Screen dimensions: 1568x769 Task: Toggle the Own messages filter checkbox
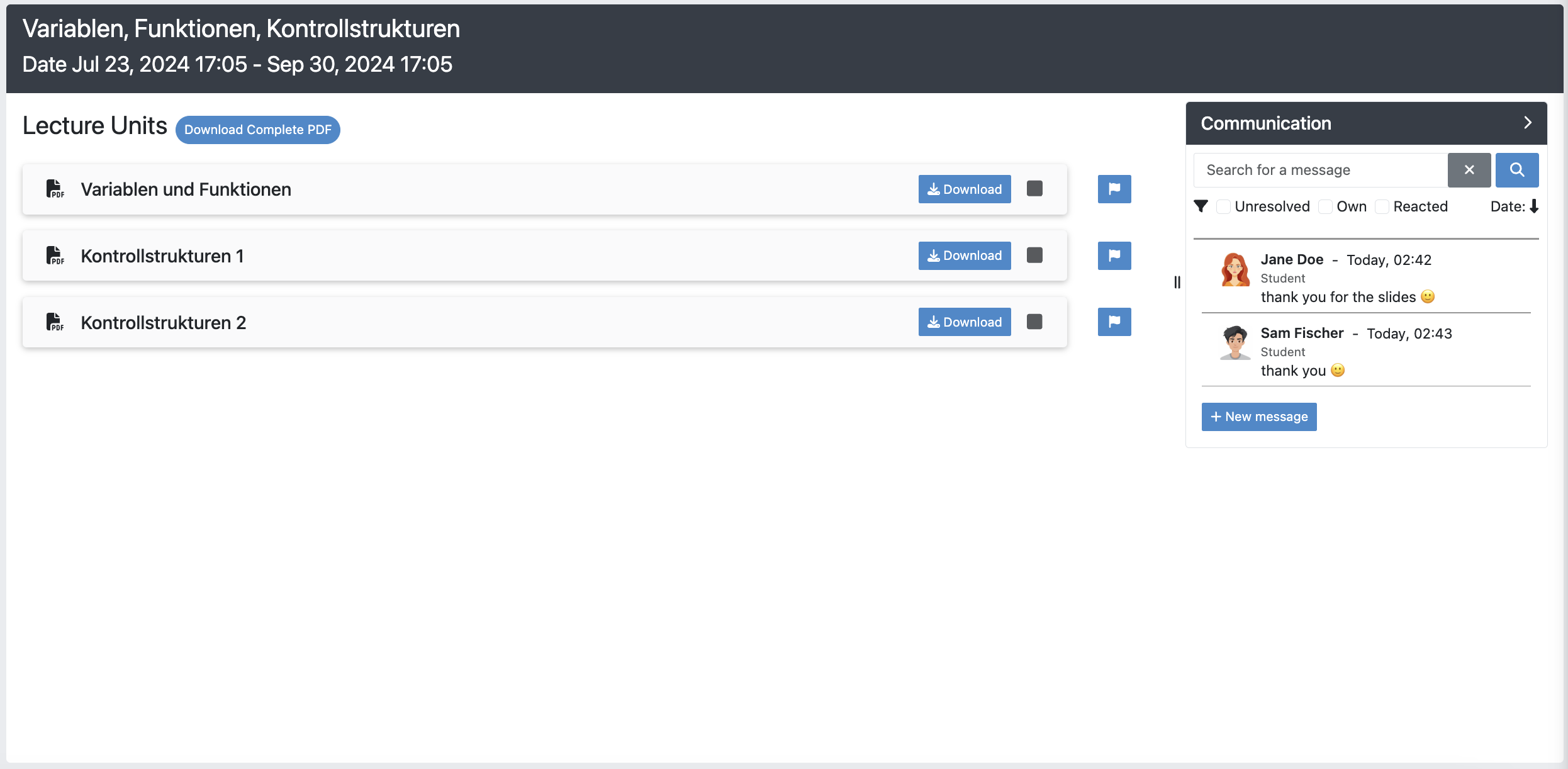pos(1325,206)
